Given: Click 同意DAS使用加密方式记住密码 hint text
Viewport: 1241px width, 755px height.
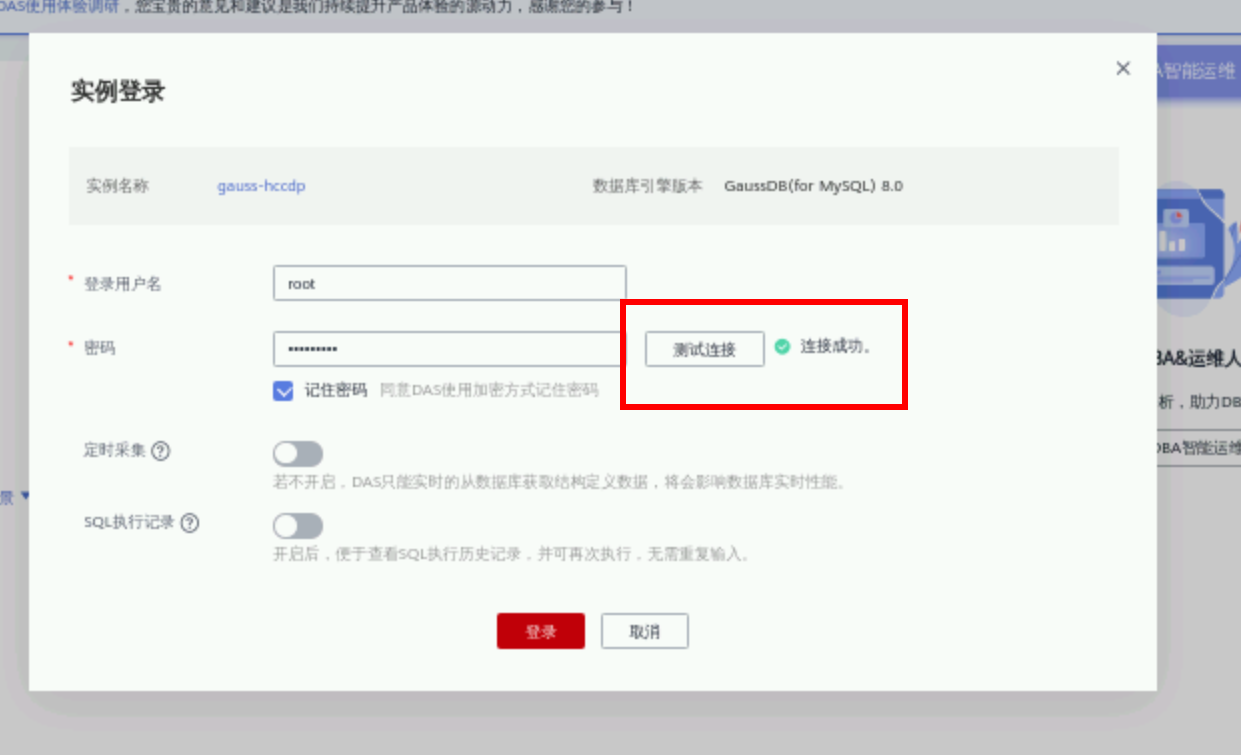Looking at the screenshot, I should (x=489, y=391).
